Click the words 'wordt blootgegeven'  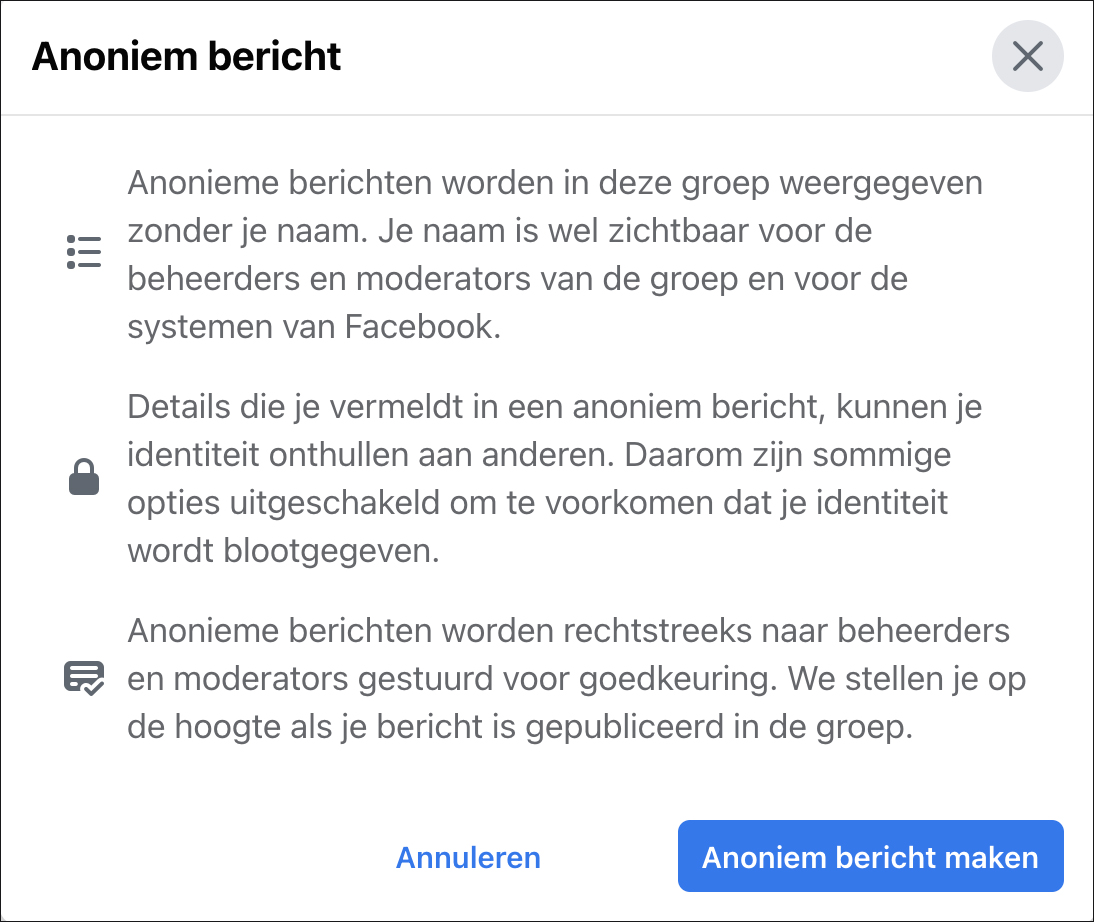coord(283,551)
